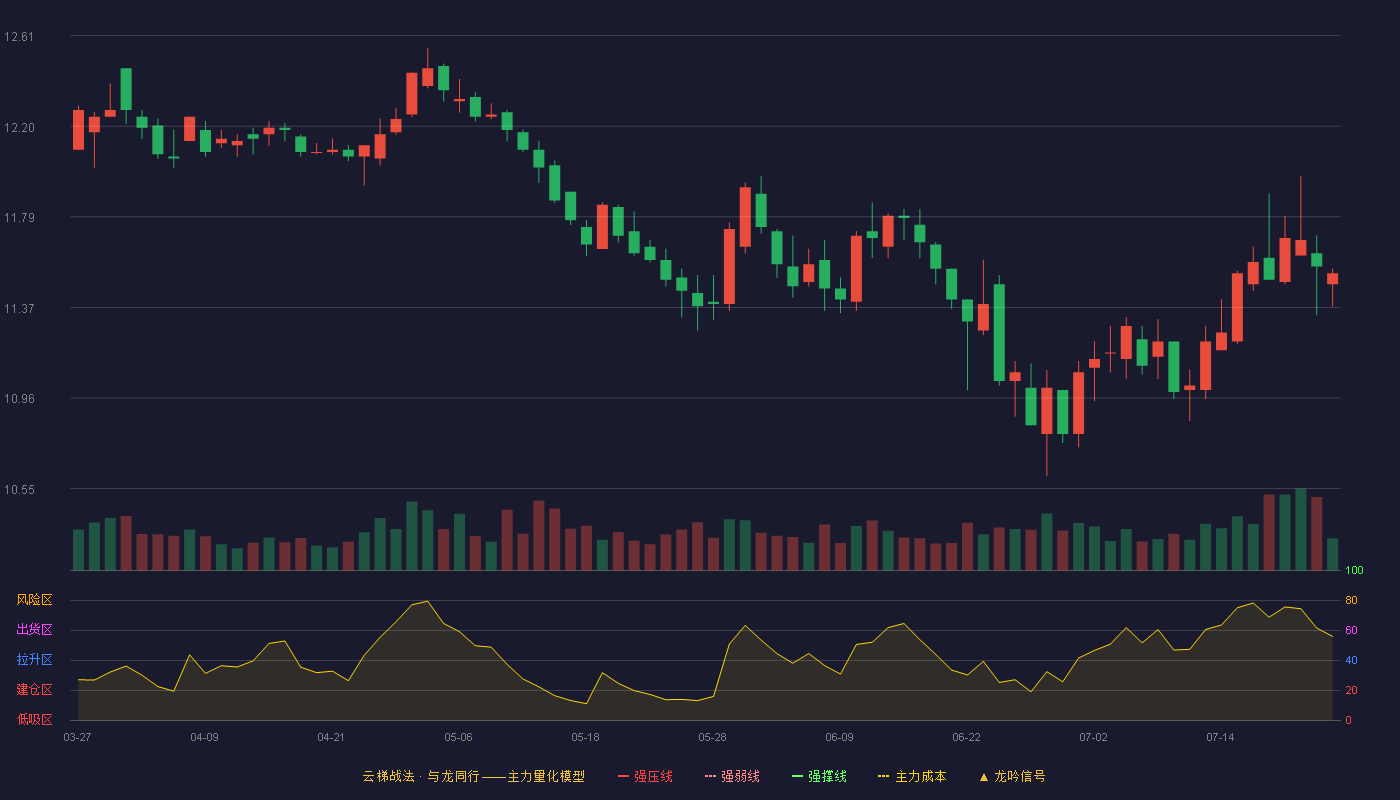Click the 拉升区 zone label

[34, 660]
